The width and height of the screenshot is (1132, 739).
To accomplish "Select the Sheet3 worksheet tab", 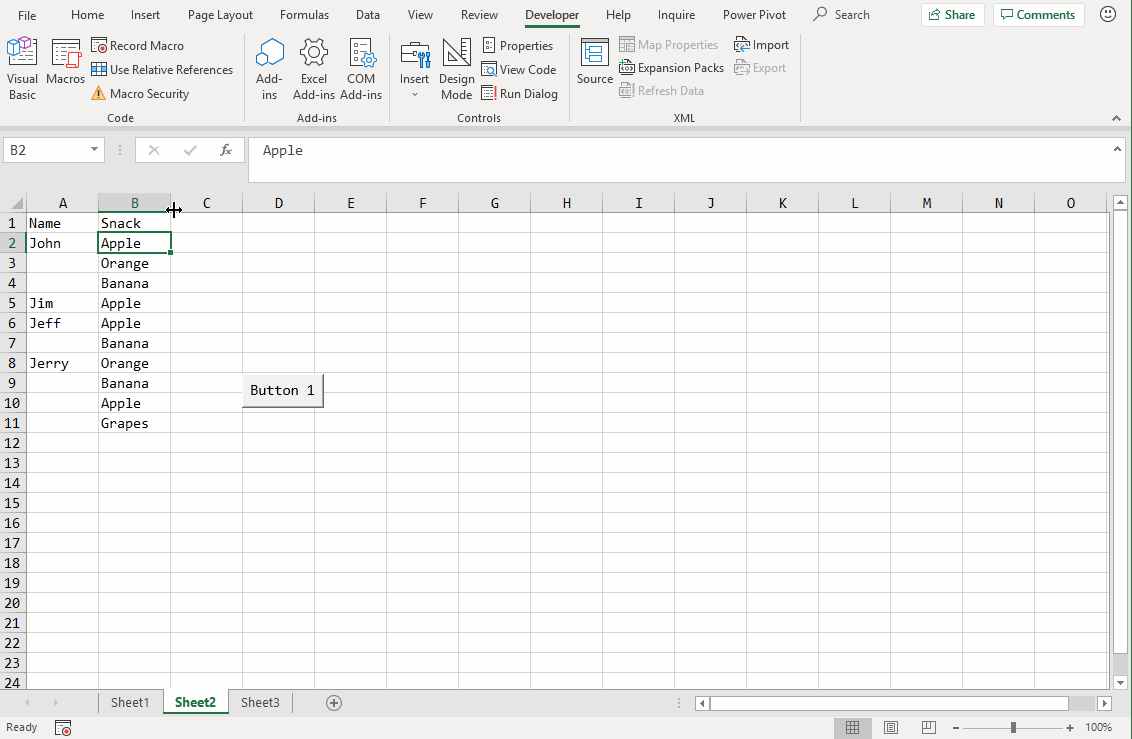I will click(260, 702).
